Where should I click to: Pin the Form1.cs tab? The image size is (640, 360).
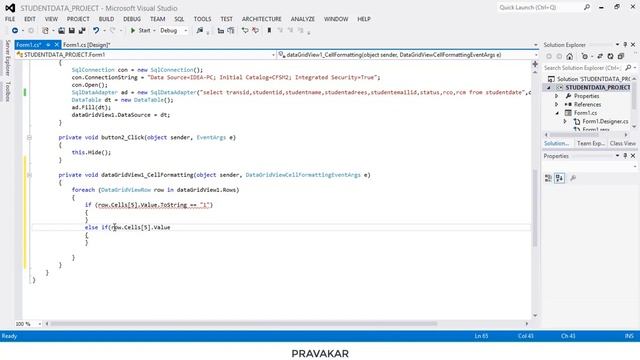click(48, 45)
